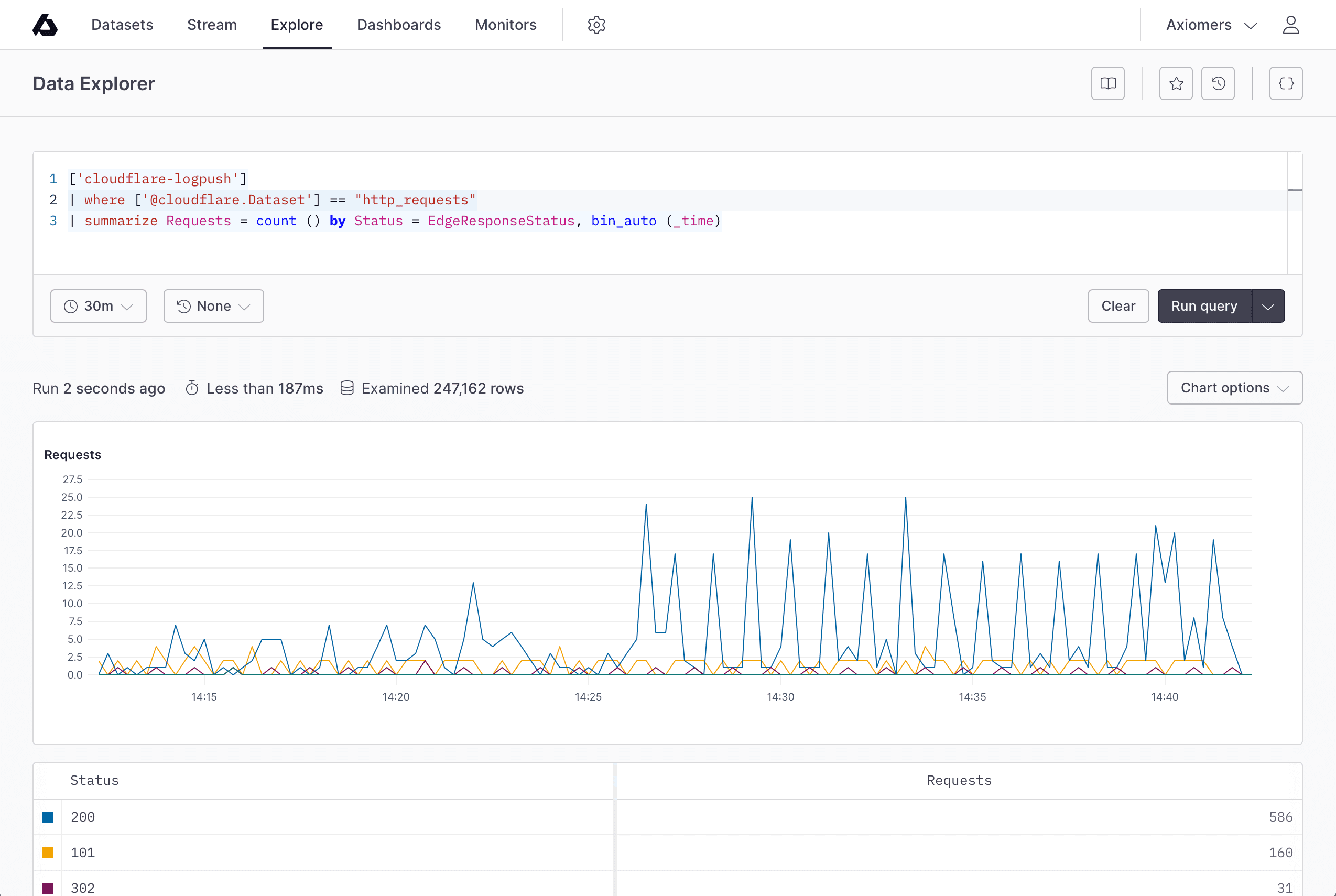This screenshot has width=1336, height=896.
Task: Click the Axiom logo icon
Action: pos(45,25)
